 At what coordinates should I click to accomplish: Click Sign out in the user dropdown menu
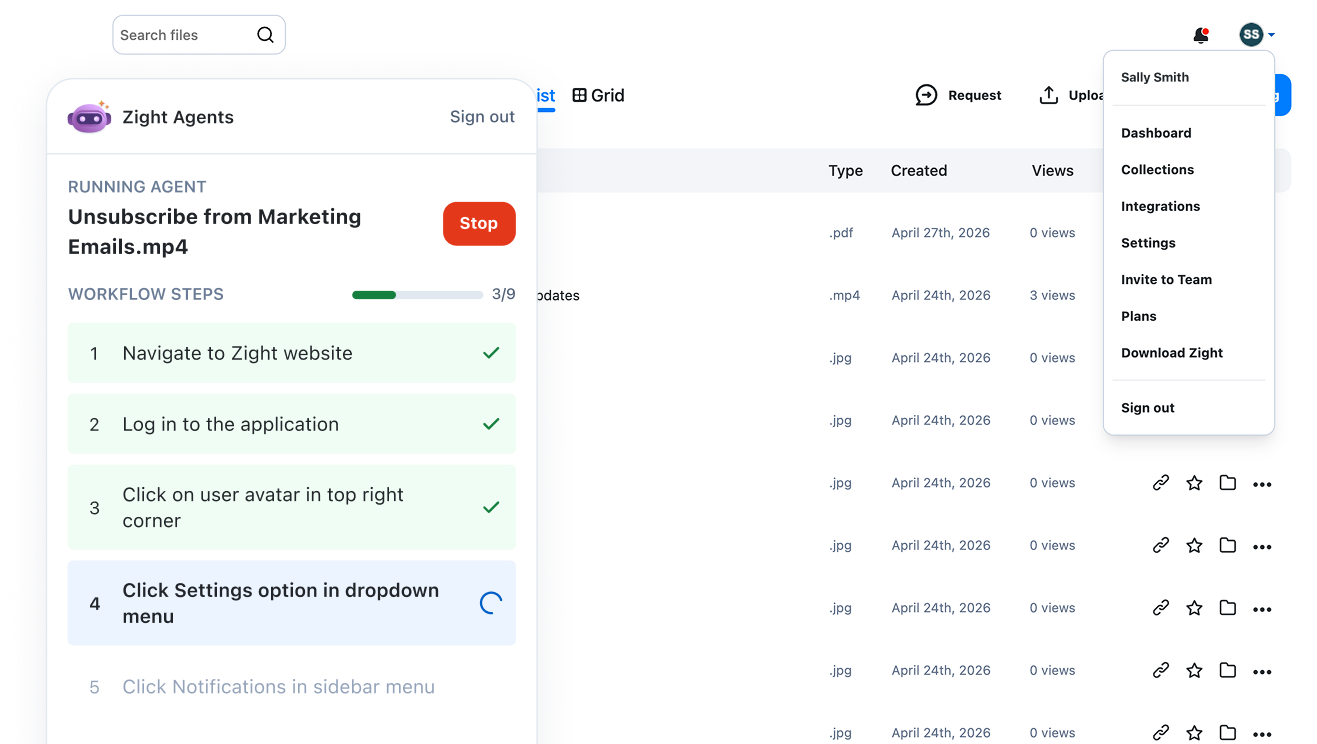1148,408
